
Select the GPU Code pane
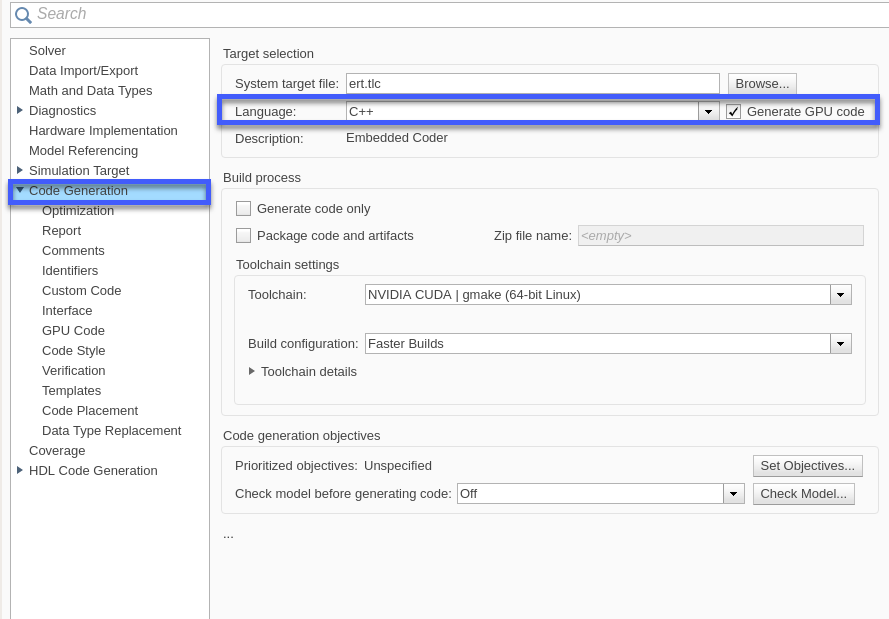tap(73, 331)
